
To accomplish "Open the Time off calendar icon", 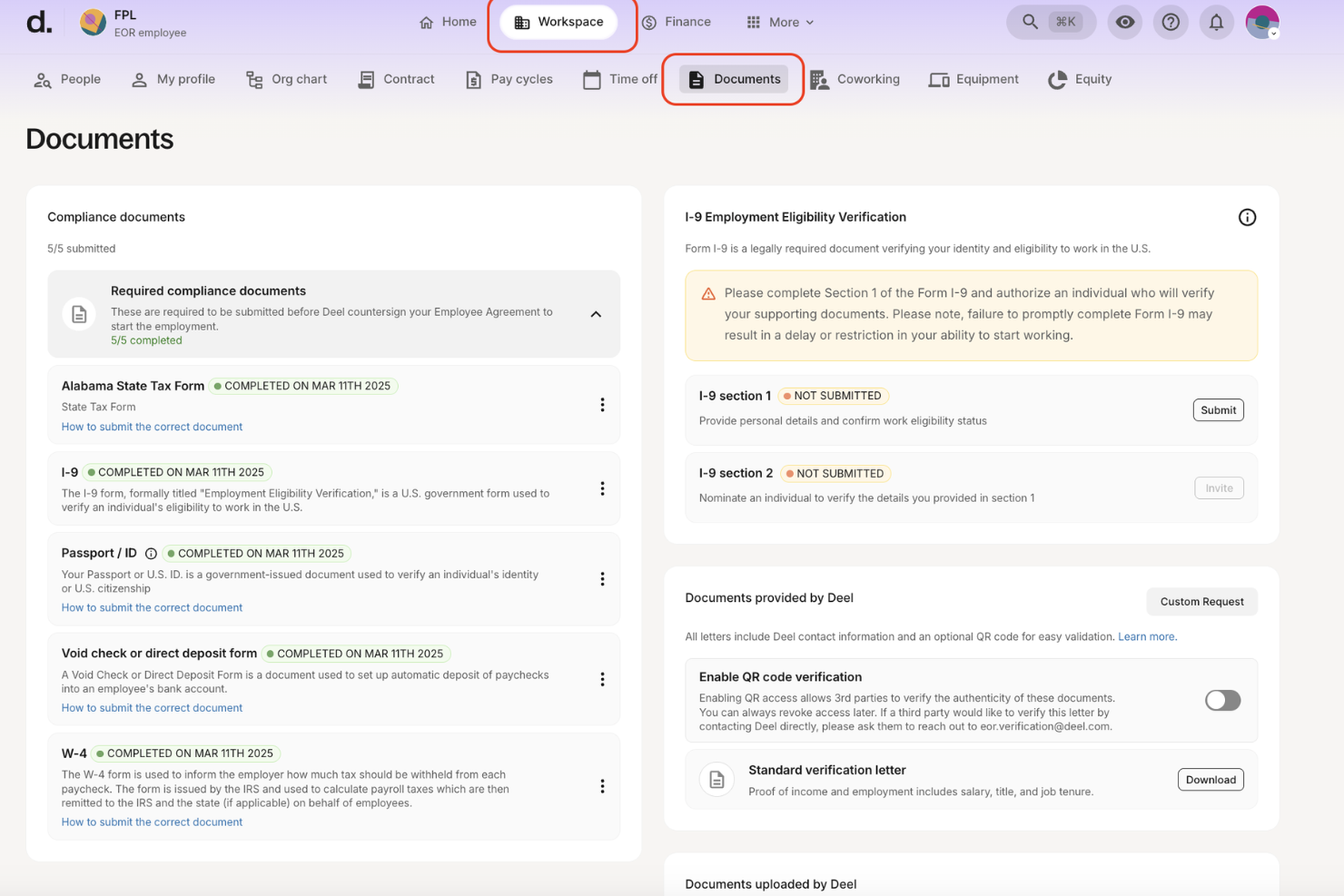I will [591, 79].
